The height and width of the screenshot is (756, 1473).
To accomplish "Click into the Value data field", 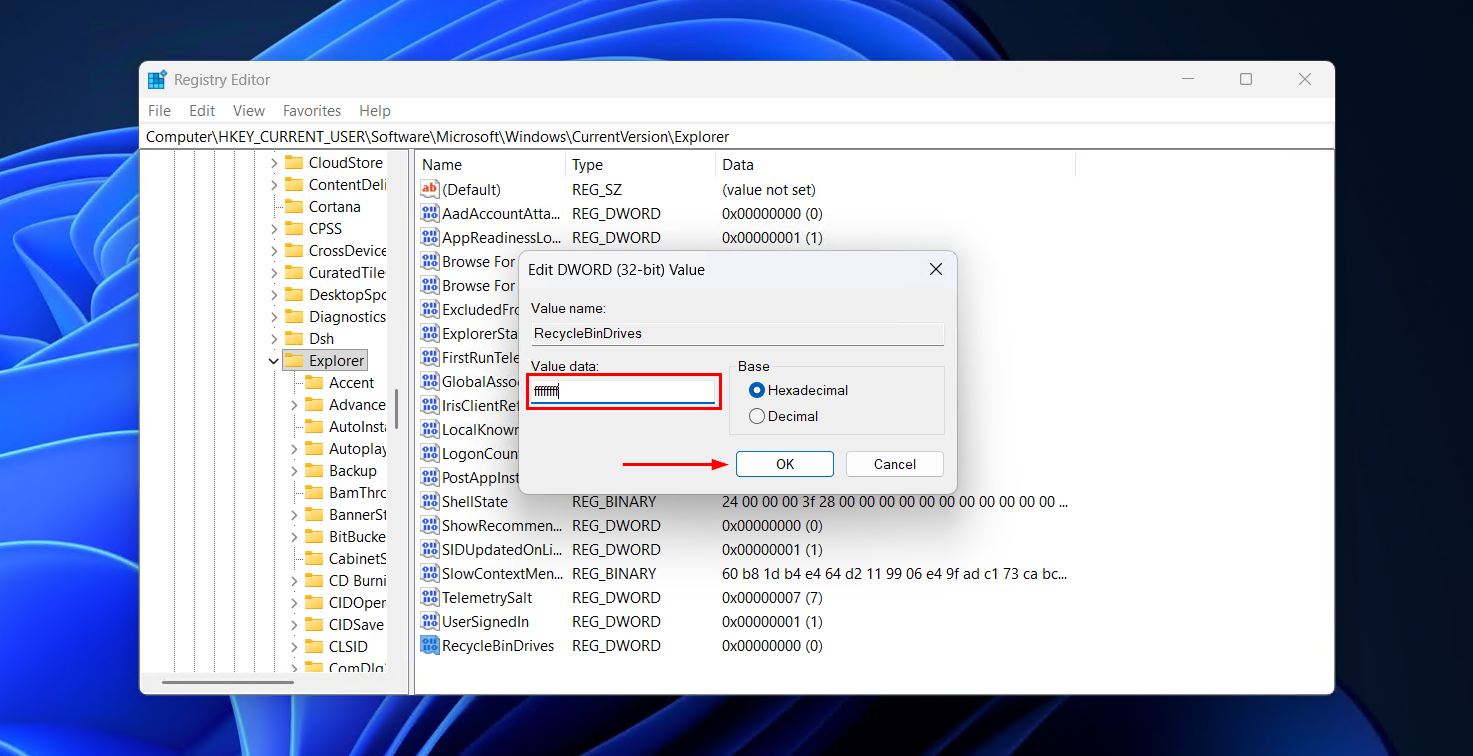I will [x=624, y=391].
